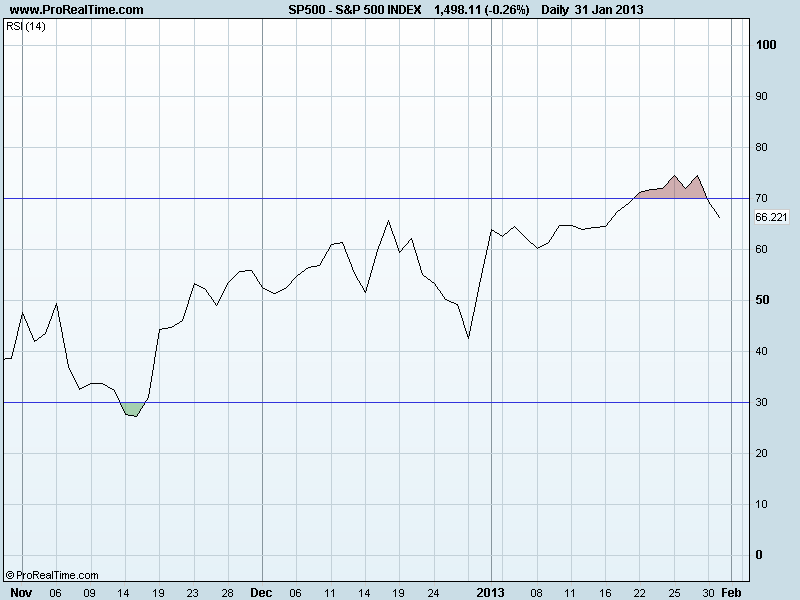
Task: Click the 70 overbought axis label
Action: 761,198
